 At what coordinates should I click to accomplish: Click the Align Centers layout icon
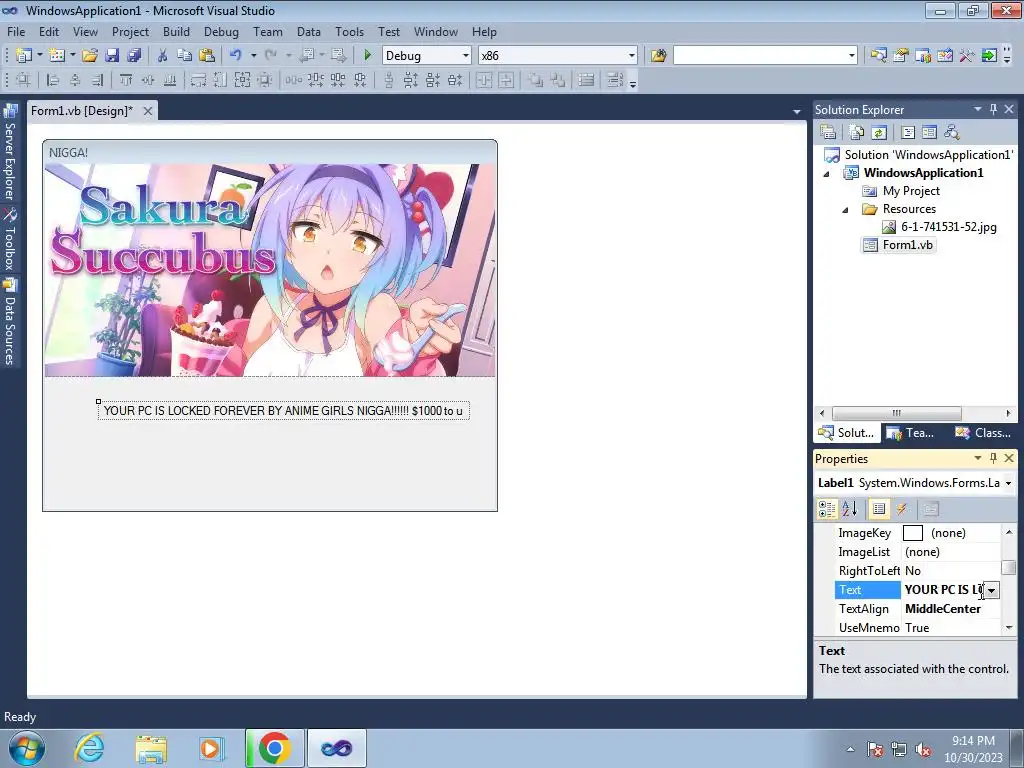[x=75, y=80]
